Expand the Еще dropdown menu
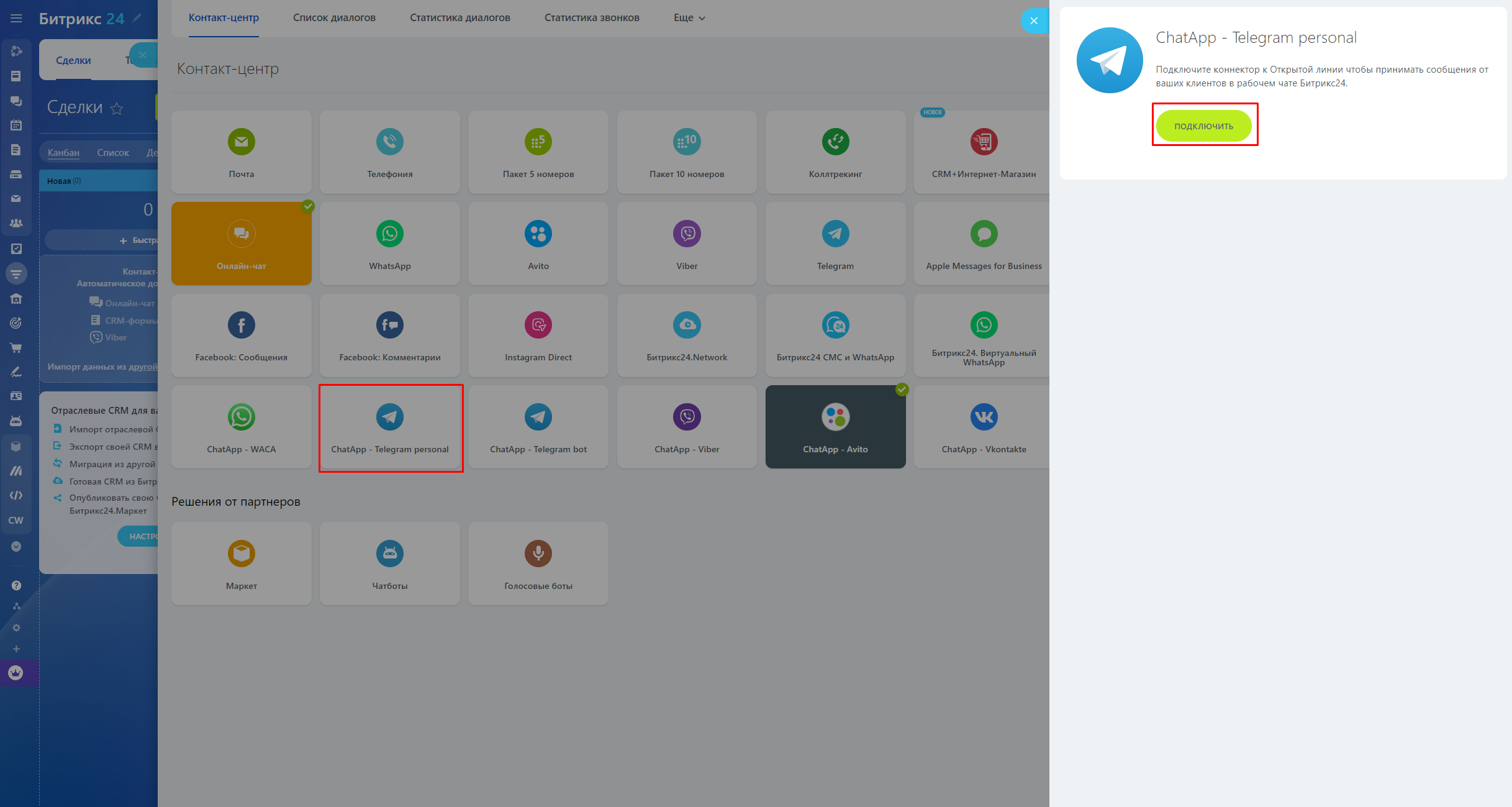 689,18
